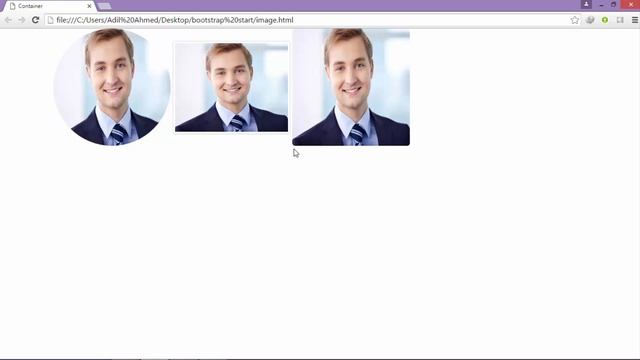Screen dimensions: 640x360
Task: Select the Container tab
Action: (x=49, y=6)
